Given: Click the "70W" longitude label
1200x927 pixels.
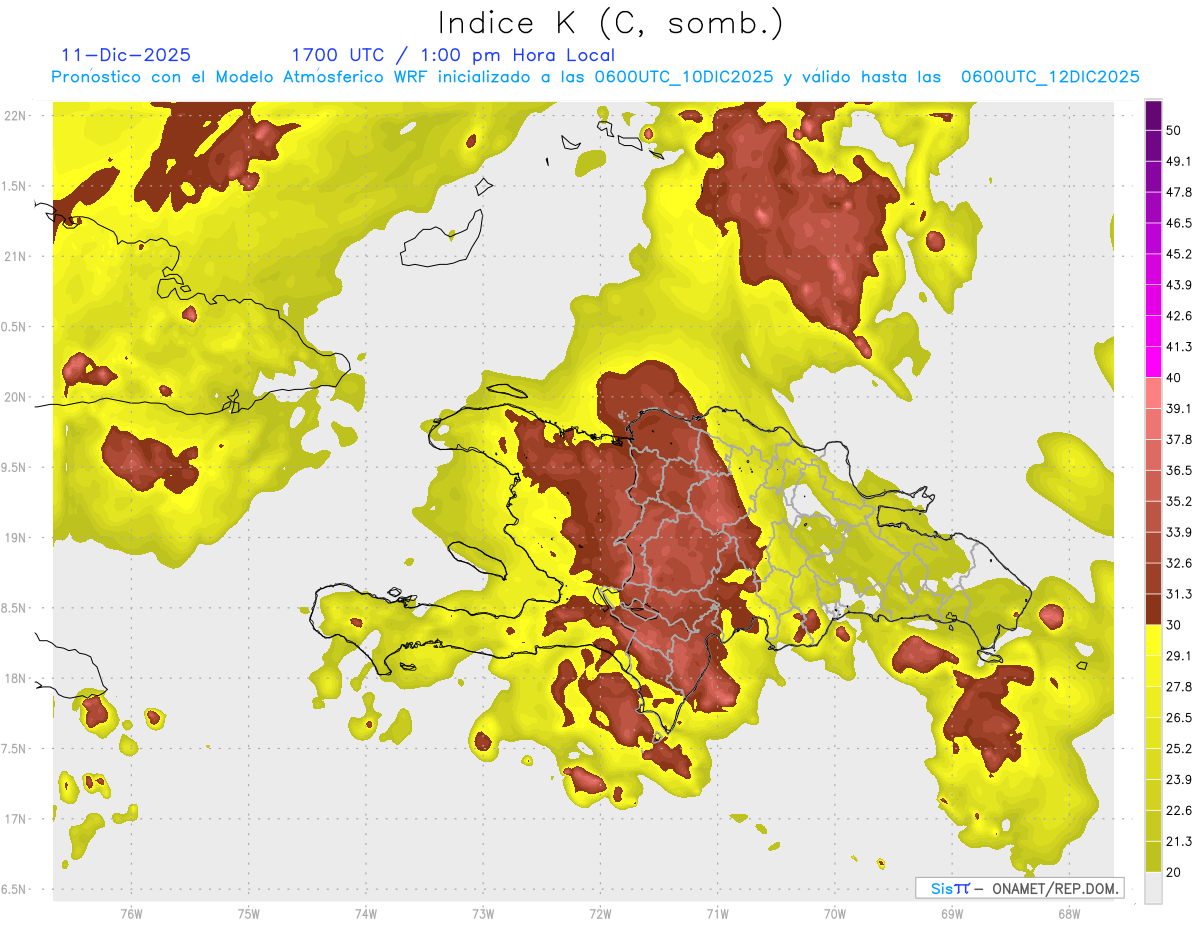Looking at the screenshot, I should coord(834,913).
